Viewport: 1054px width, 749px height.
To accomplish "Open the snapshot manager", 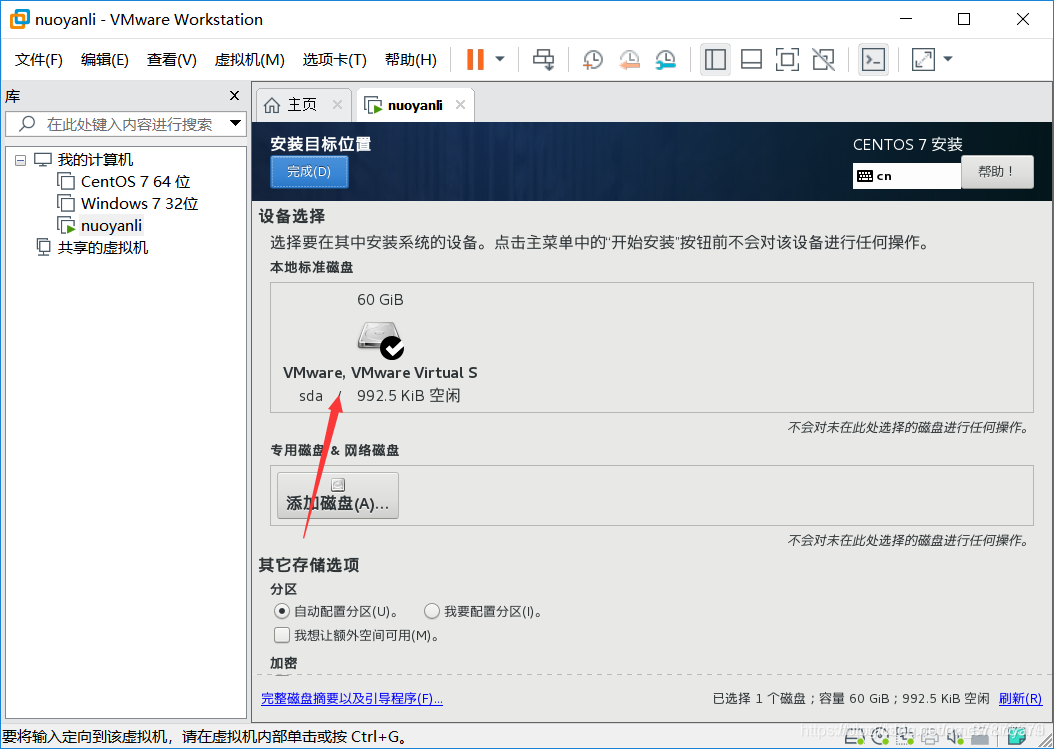I will pyautogui.click(x=665, y=59).
